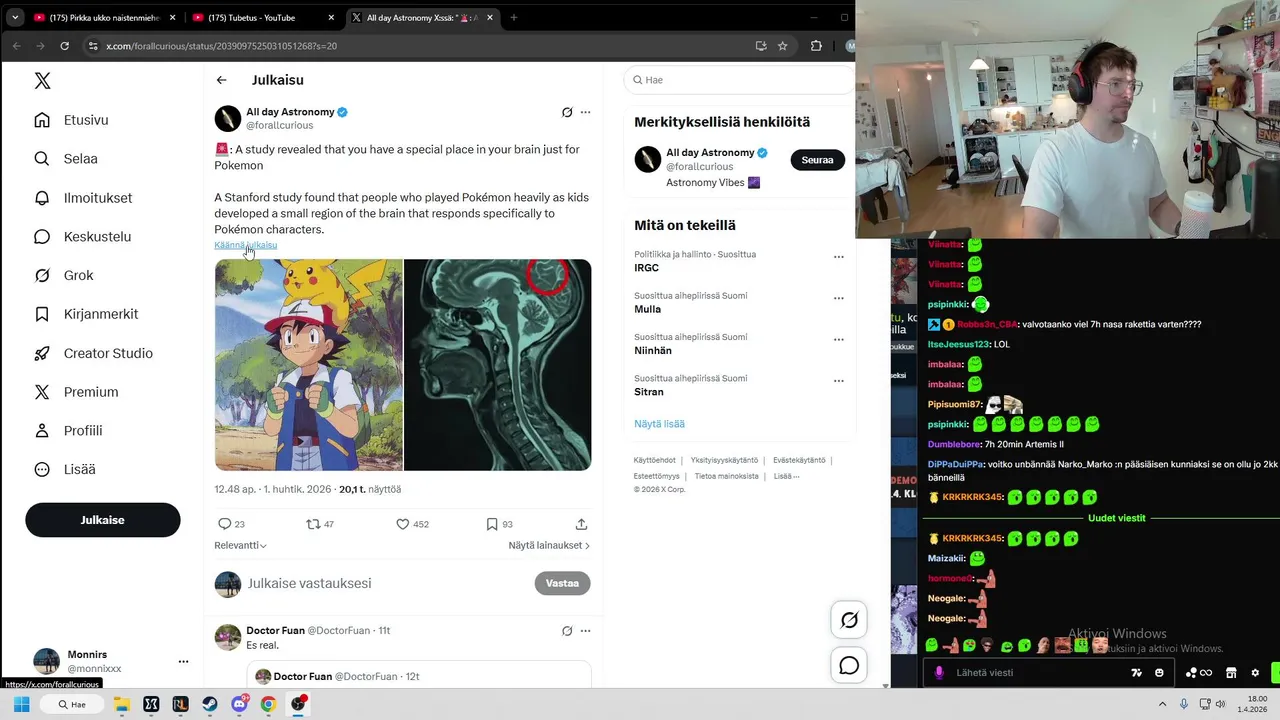Click the Julkaise post button
The height and width of the screenshot is (720, 1280).
tap(103, 520)
